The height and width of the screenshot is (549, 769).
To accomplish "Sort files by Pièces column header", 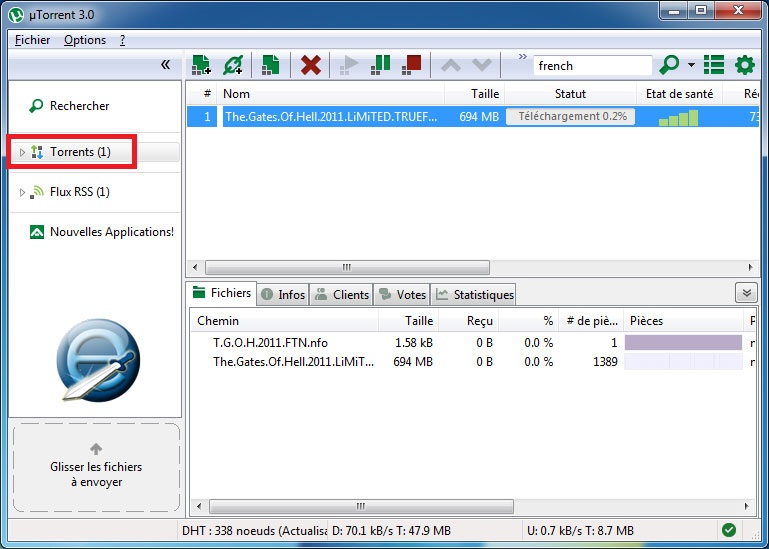I will [x=683, y=320].
